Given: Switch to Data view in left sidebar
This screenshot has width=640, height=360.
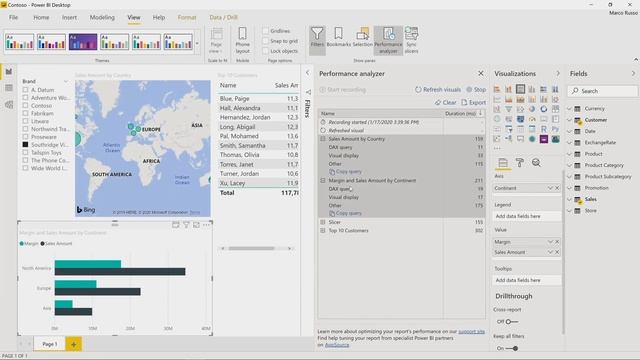Looking at the screenshot, I should tap(9, 88).
